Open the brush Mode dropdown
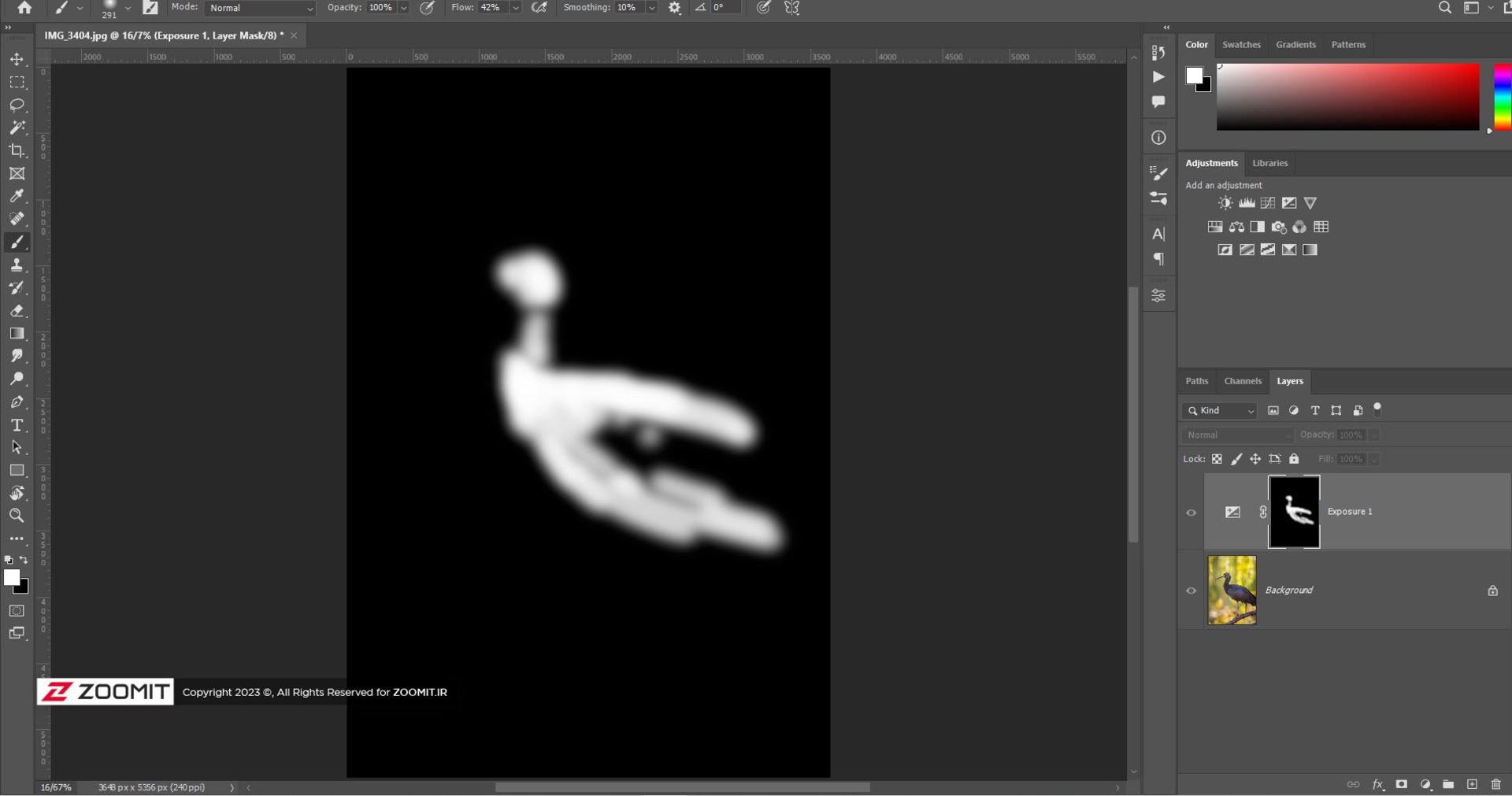Image resolution: width=1512 pixels, height=796 pixels. [259, 8]
